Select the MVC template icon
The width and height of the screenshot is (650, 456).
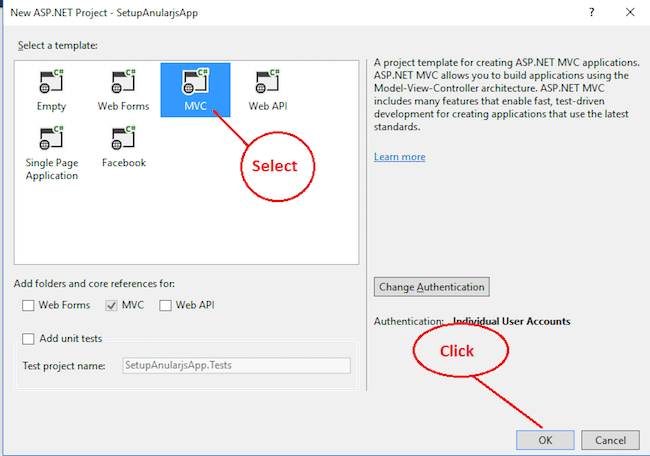[x=195, y=81]
